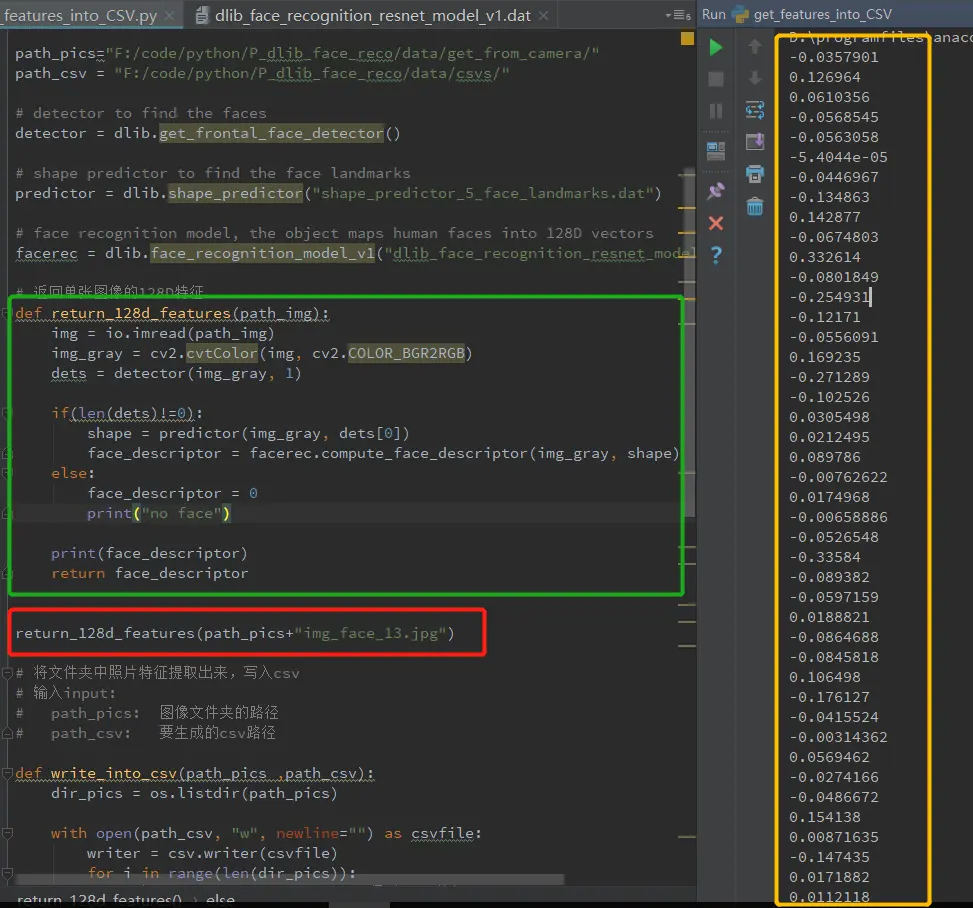973x908 pixels.
Task: Switch to dlib_face_recognition_resnet_model_v1.dat tab
Action: [372, 16]
